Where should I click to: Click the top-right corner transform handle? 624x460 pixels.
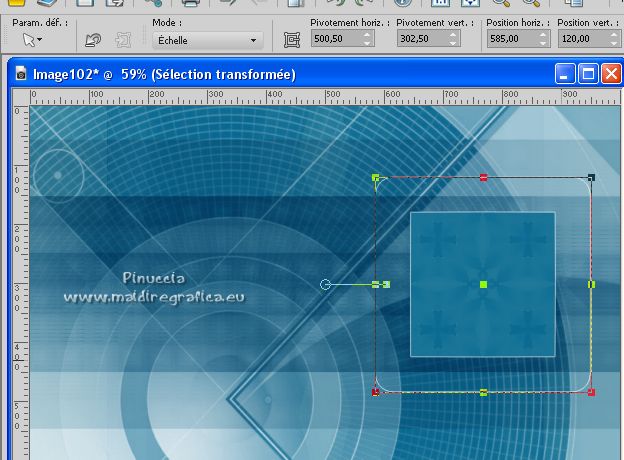pyautogui.click(x=591, y=177)
